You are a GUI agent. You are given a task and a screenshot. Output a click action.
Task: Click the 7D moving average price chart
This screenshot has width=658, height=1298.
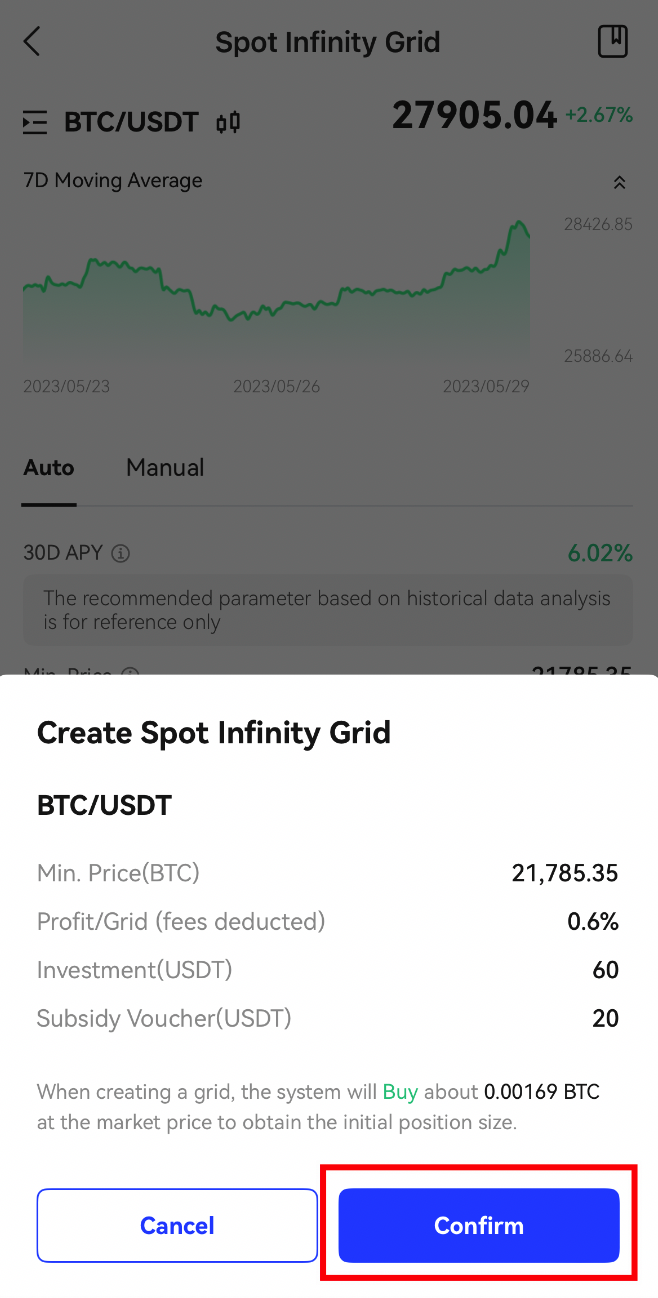pyautogui.click(x=277, y=290)
